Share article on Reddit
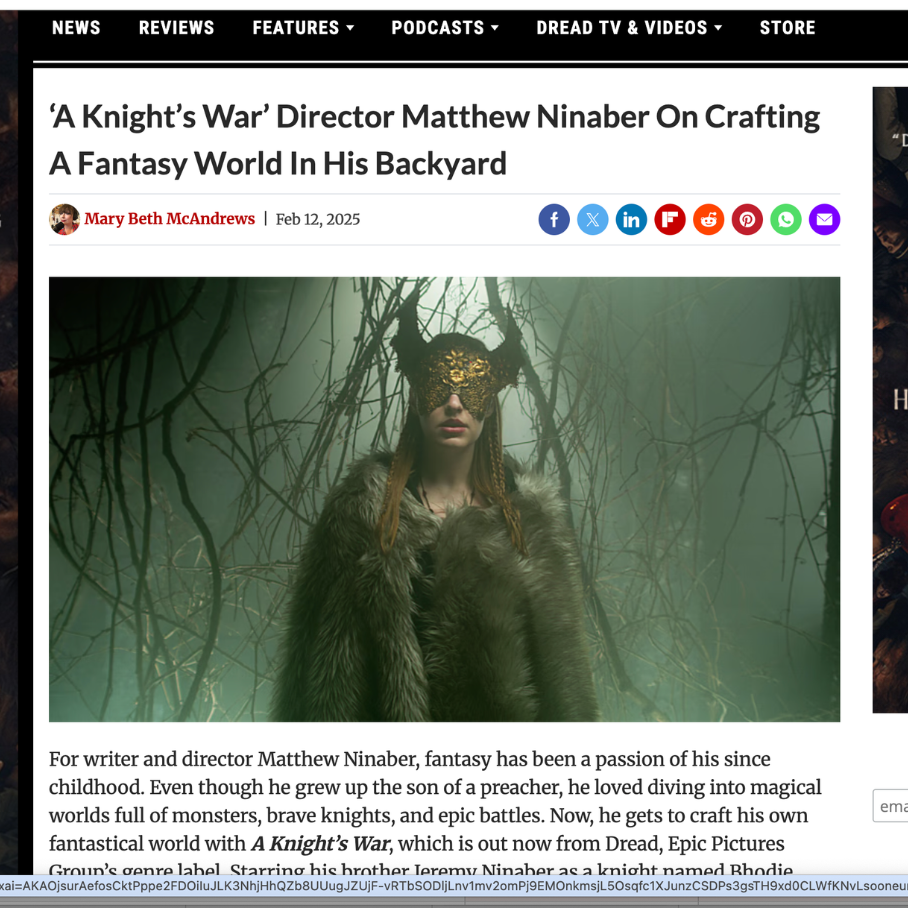Viewport: 908px width, 908px height. 708,219
